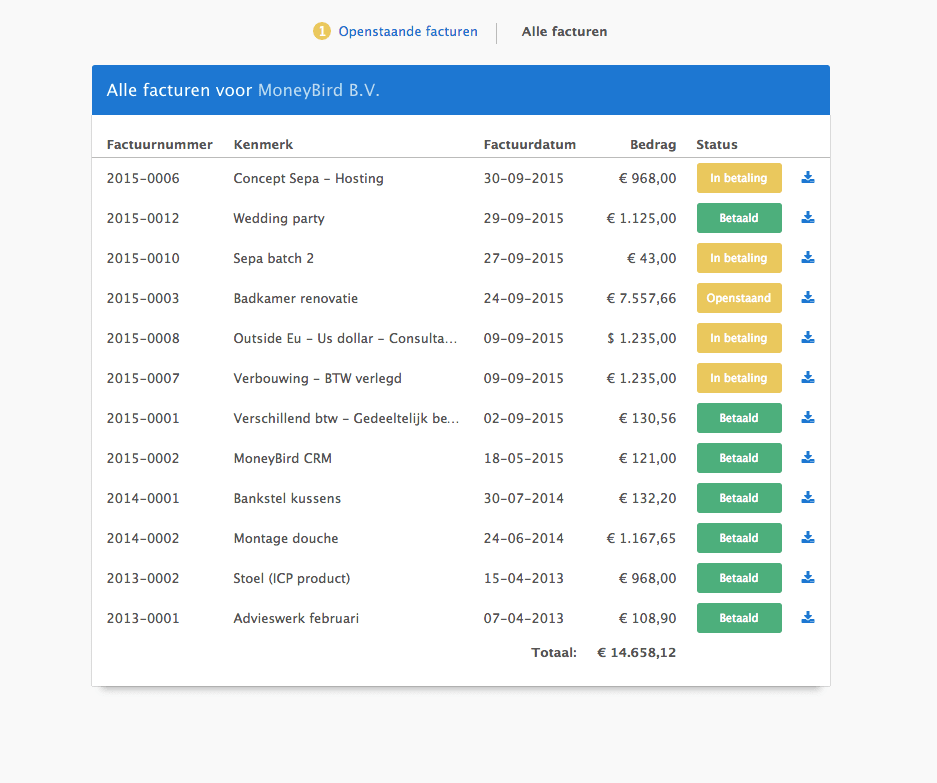This screenshot has width=937, height=783.
Task: Download invoice 2015-0002 MoneyBird CRM
Action: pyautogui.click(x=808, y=458)
